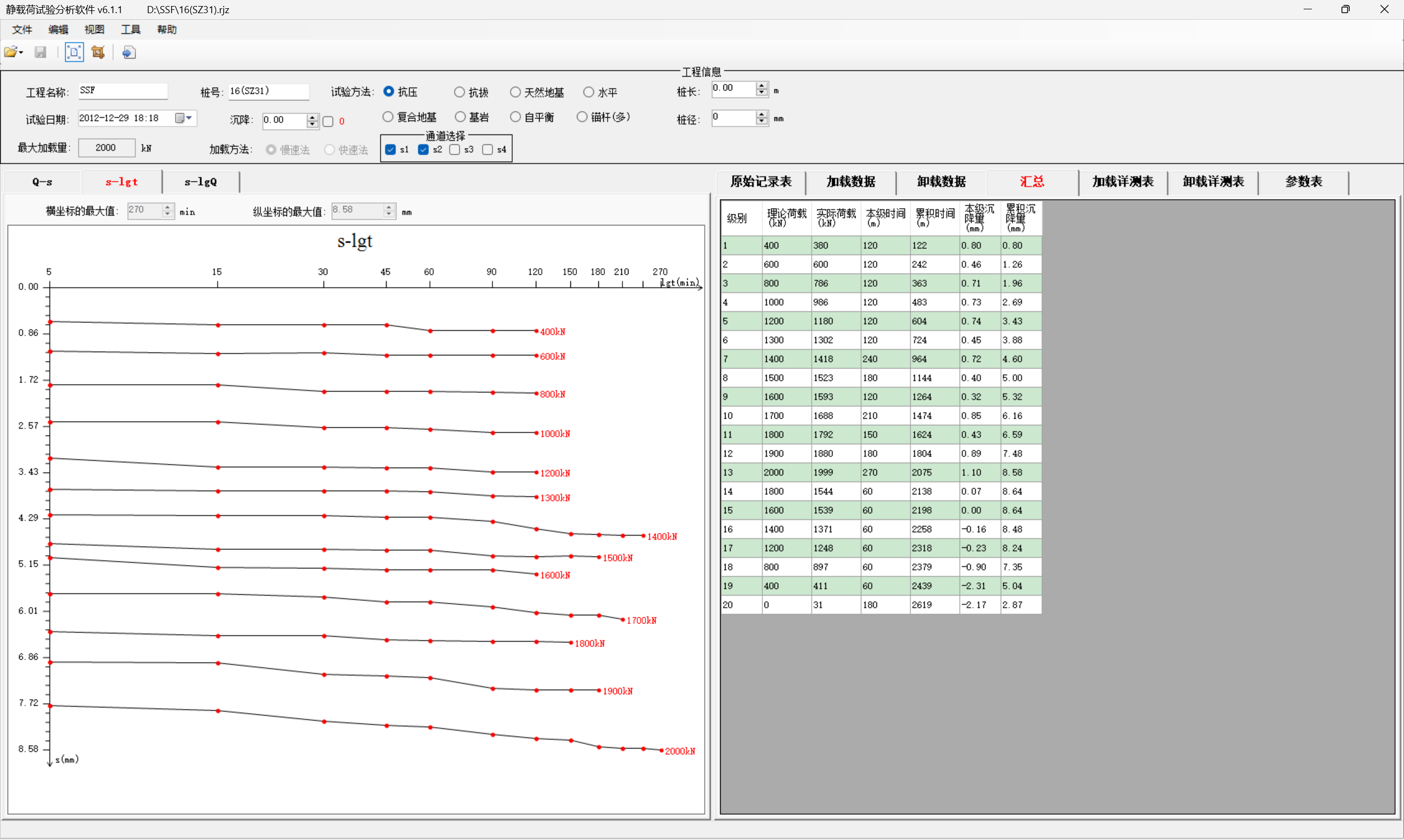Open the 原始记录表 data tab
Screen dimensions: 1404x840
(x=760, y=181)
